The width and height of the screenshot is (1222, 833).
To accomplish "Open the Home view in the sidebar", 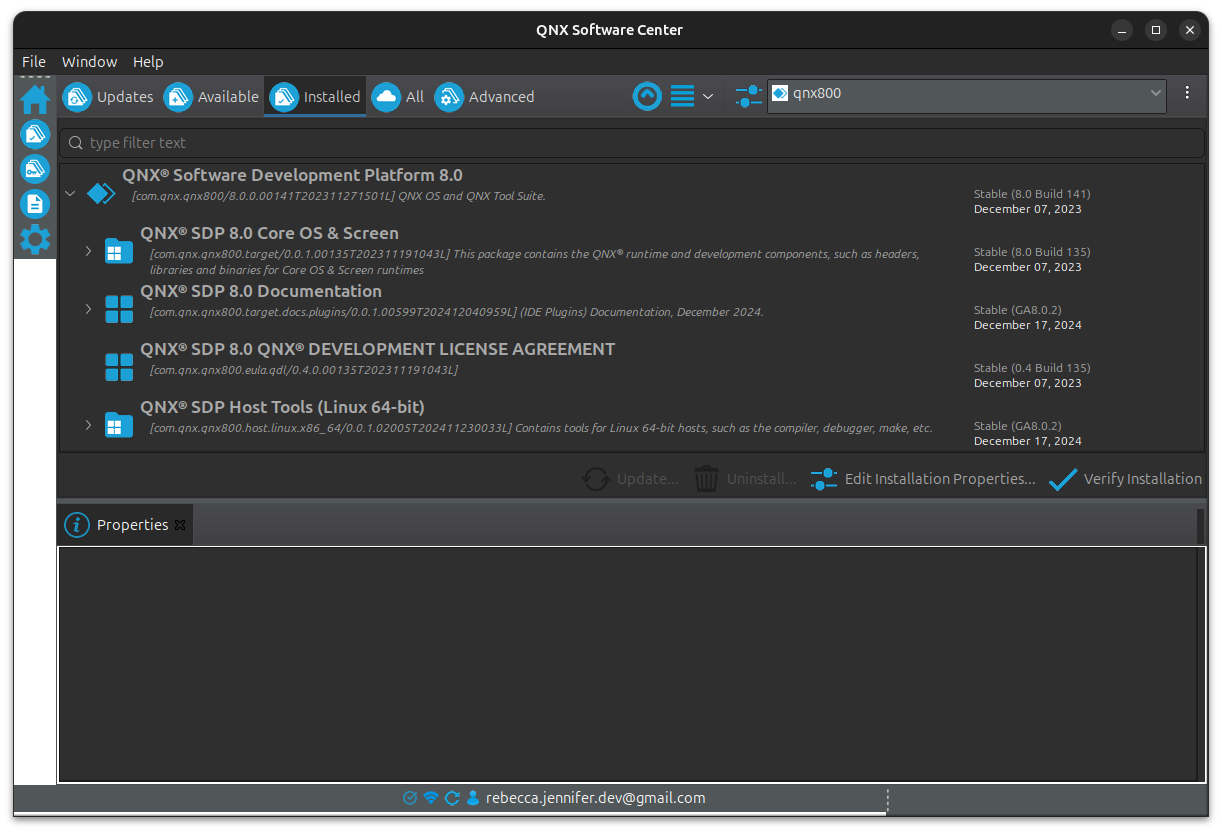I will click(x=35, y=99).
